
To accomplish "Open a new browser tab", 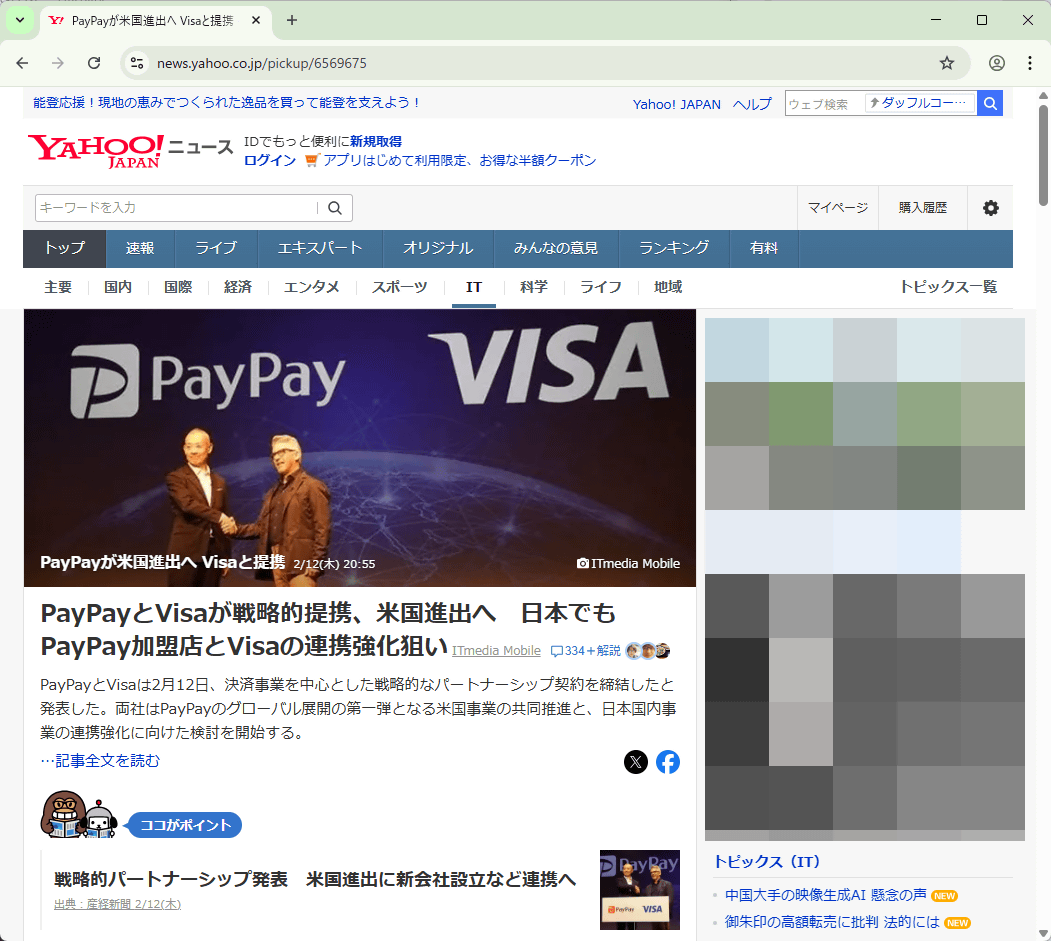I will pyautogui.click(x=292, y=20).
